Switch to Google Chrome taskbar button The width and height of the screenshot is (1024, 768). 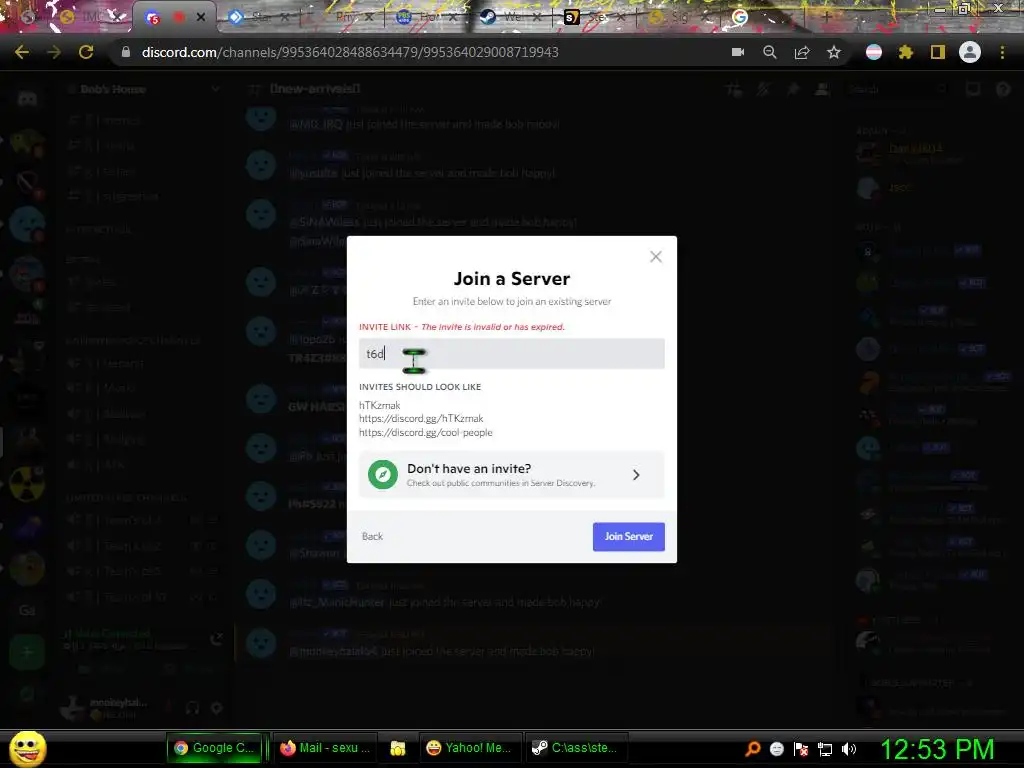coord(216,748)
